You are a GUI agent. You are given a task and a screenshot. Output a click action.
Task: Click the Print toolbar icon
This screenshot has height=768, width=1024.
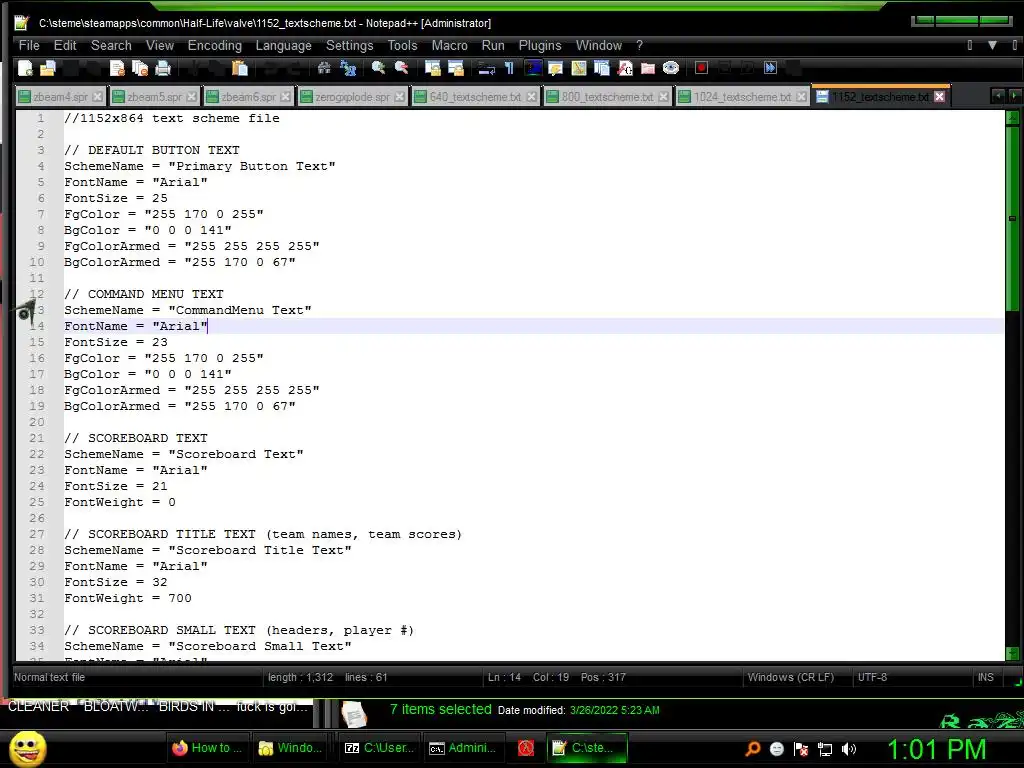[163, 68]
